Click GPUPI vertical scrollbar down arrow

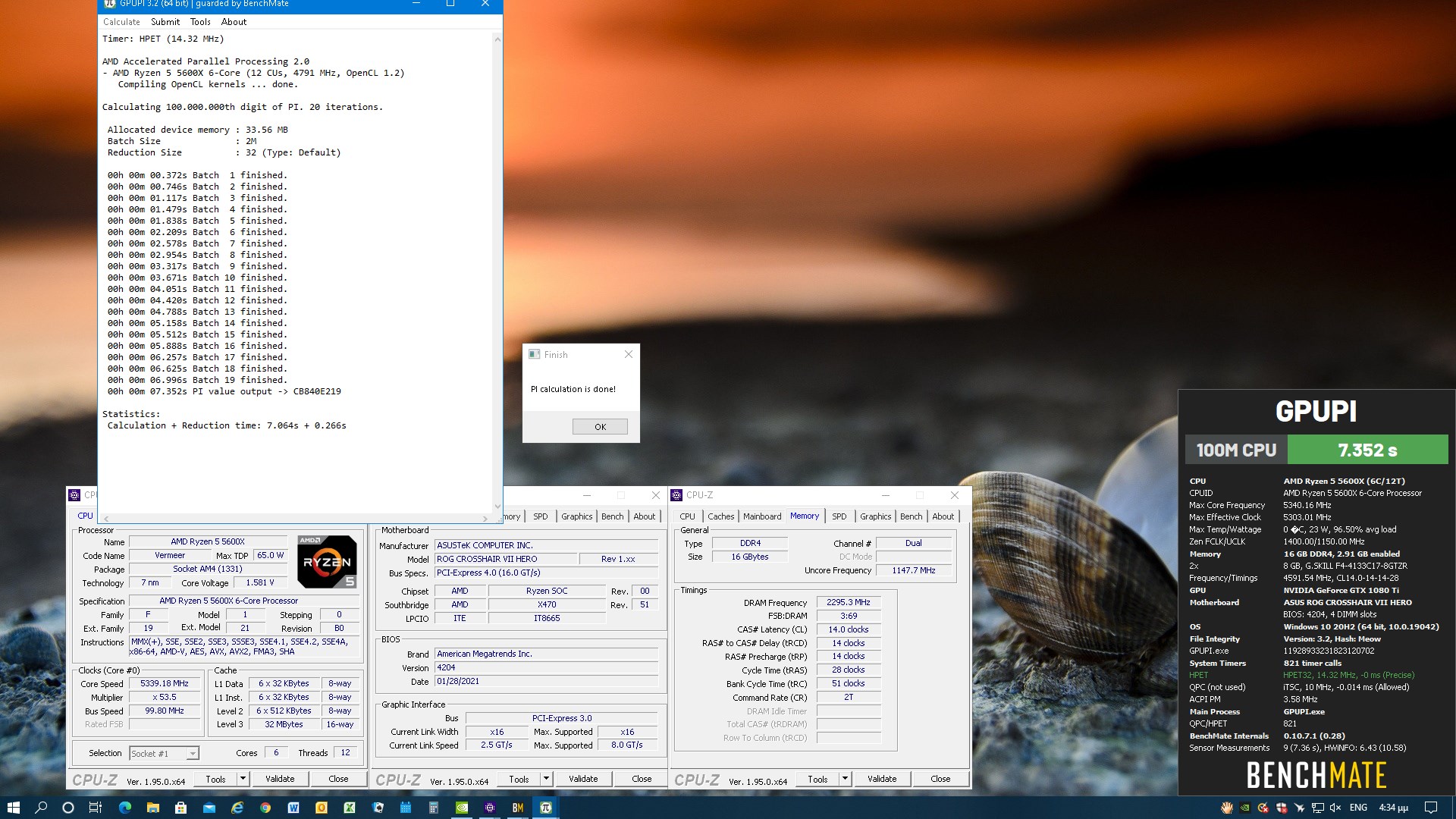pyautogui.click(x=497, y=507)
